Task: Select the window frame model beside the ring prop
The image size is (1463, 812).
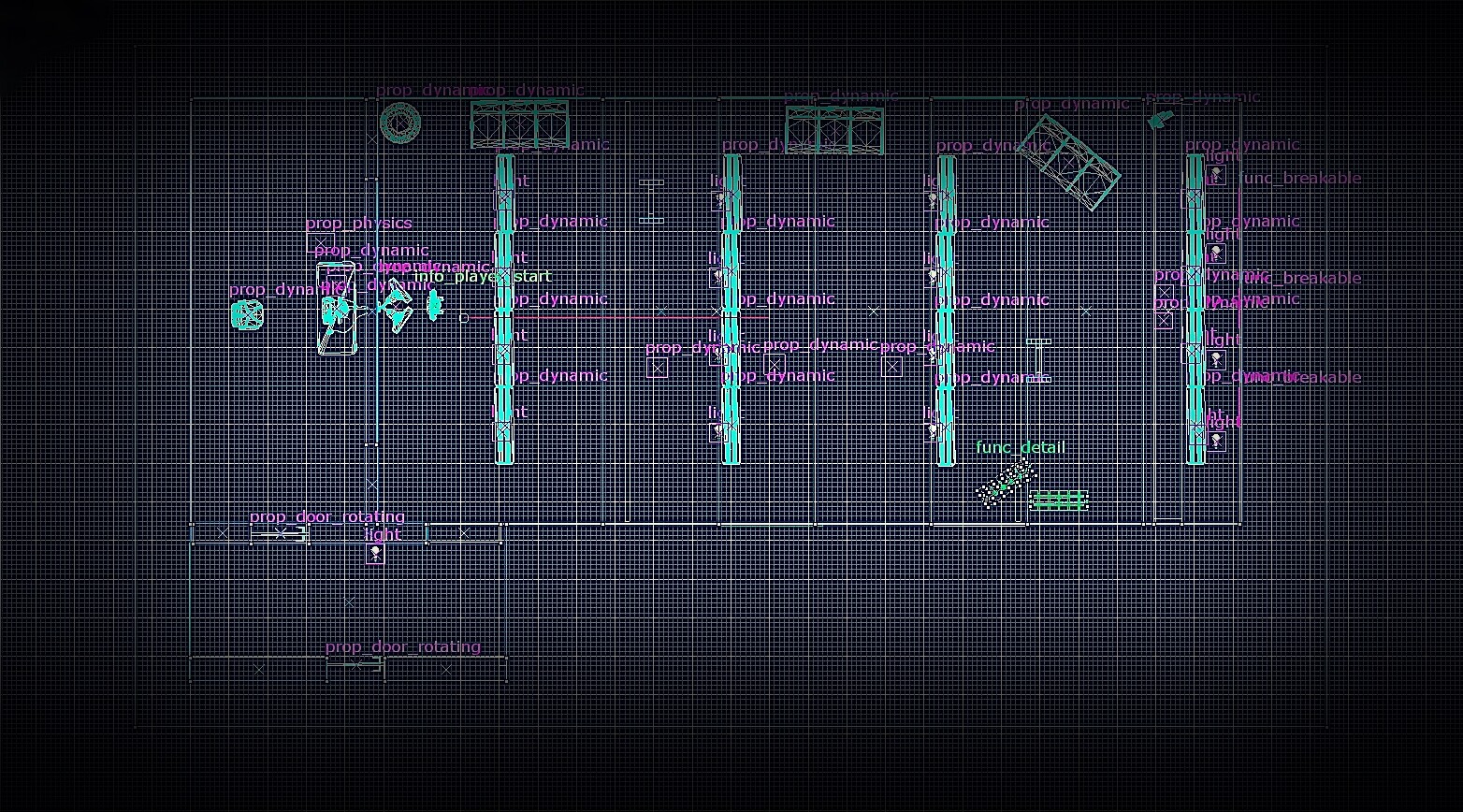Action: pyautogui.click(x=519, y=124)
